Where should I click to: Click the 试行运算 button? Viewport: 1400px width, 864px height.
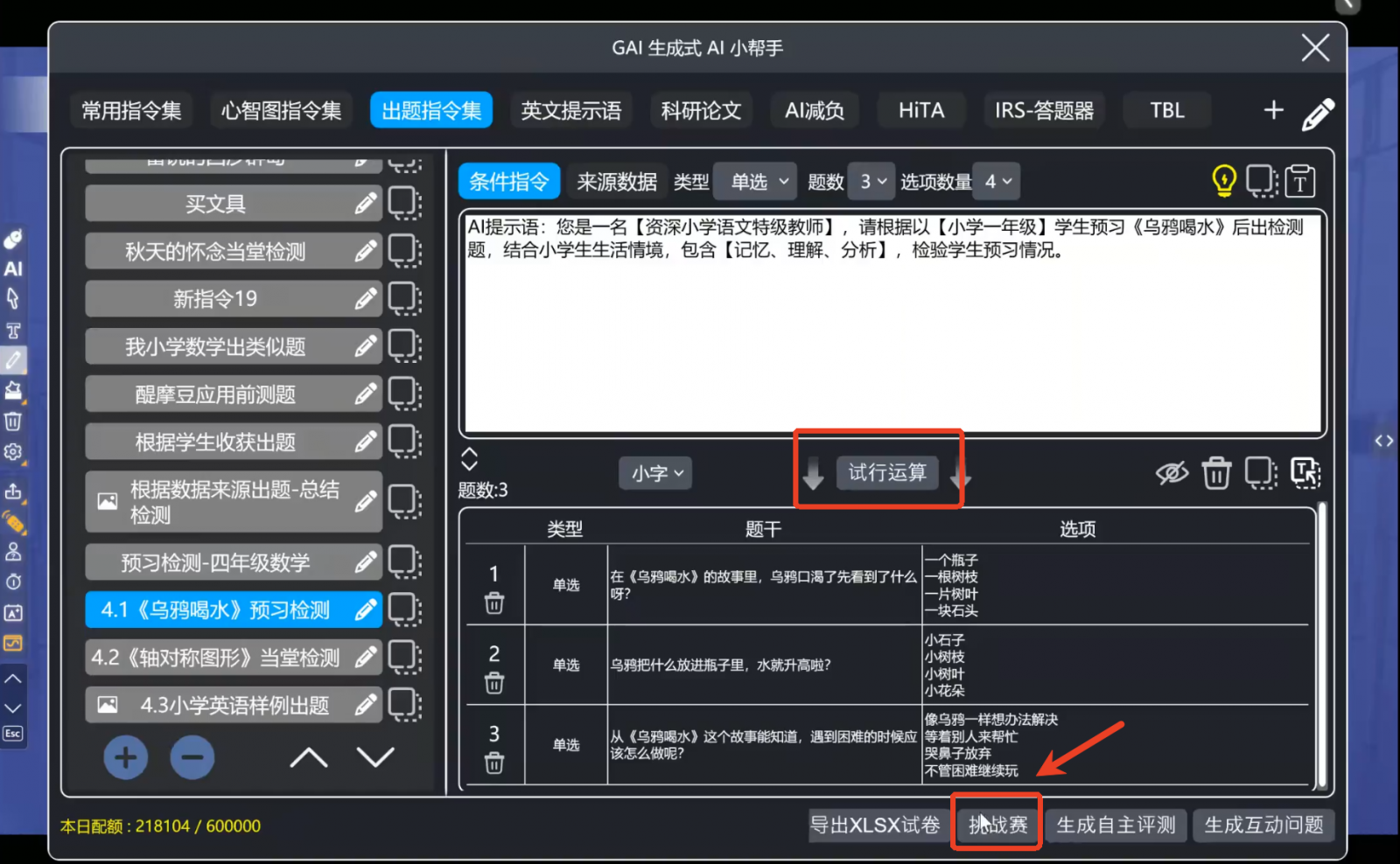886,472
